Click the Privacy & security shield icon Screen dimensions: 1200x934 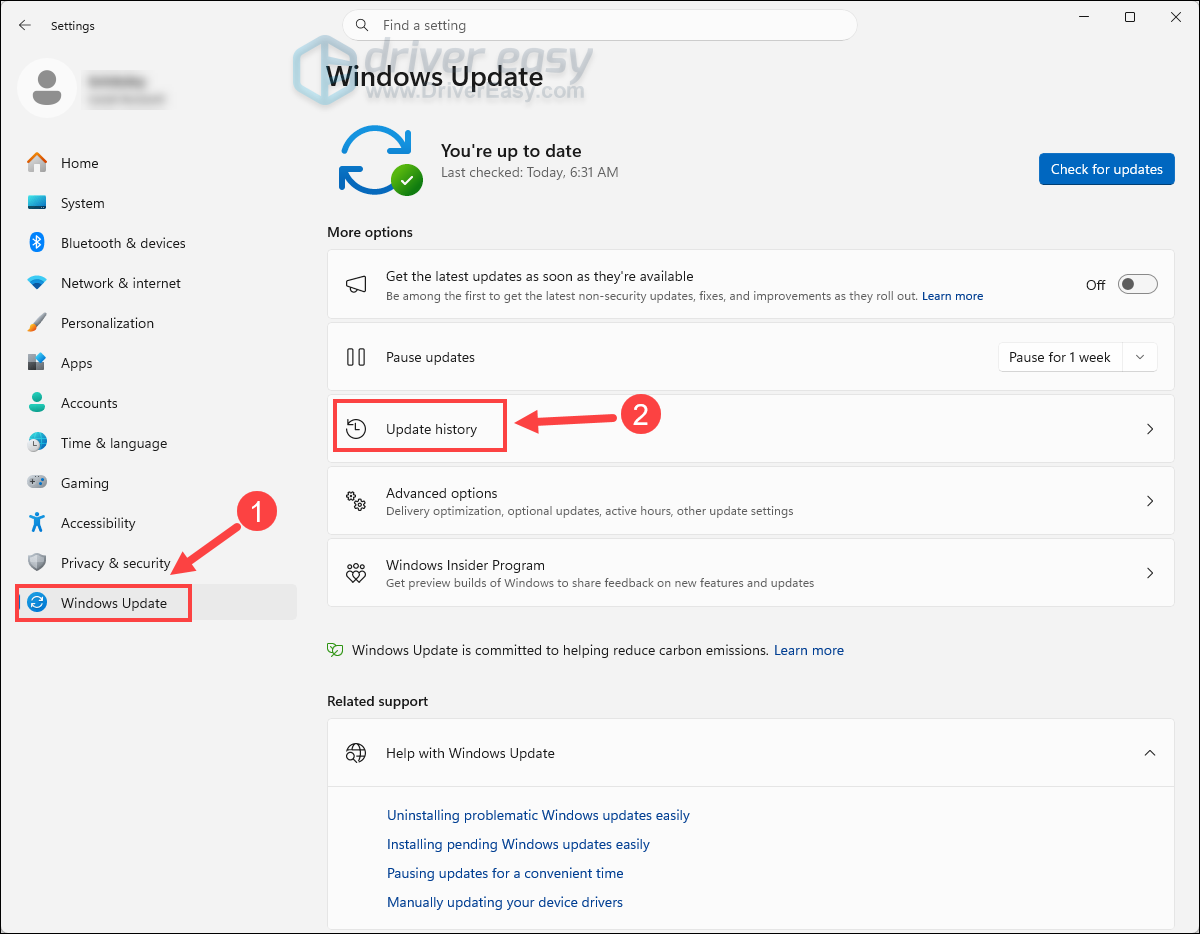click(37, 563)
